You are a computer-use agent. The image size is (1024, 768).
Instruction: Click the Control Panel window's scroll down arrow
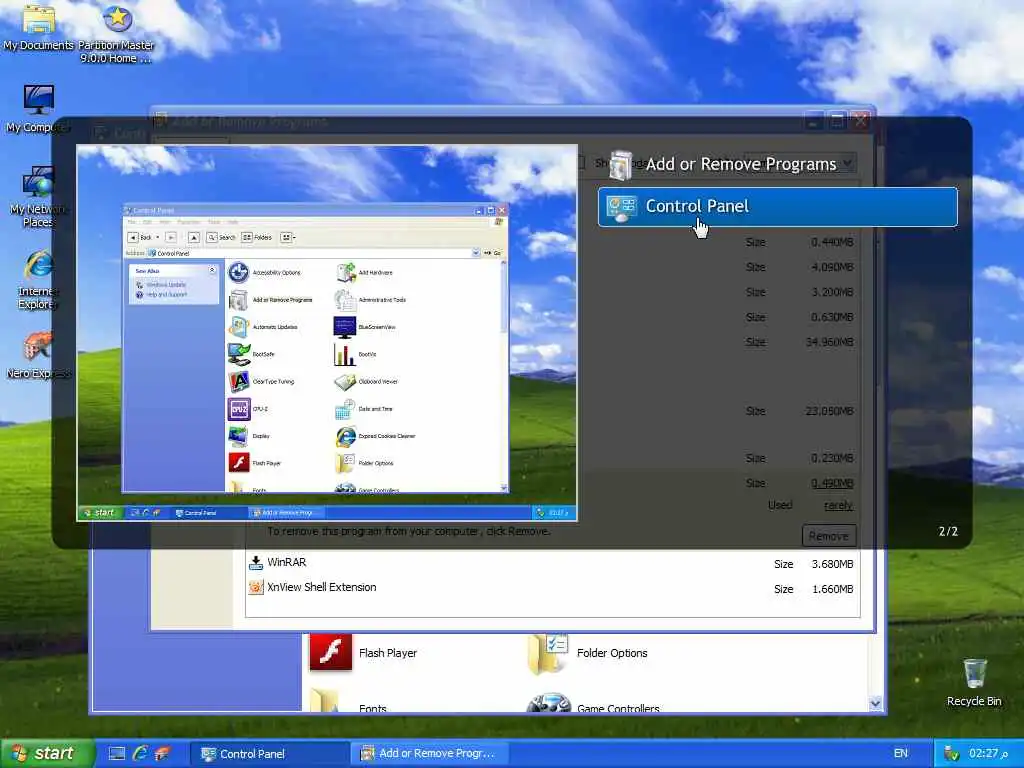click(x=876, y=703)
